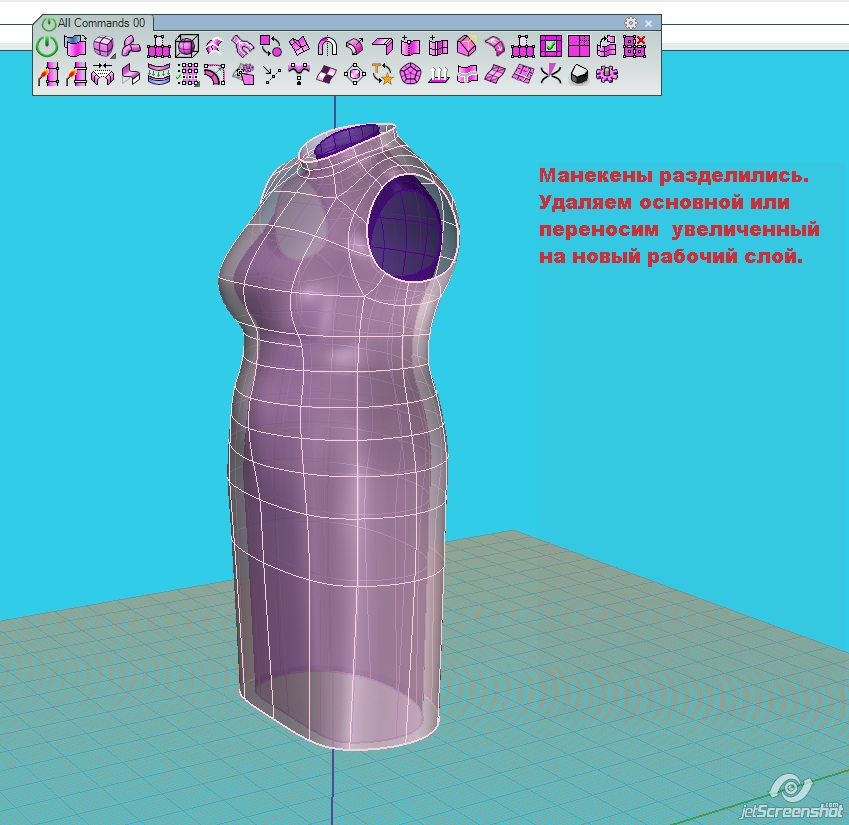Screen dimensions: 849x825
Task: Click the sphere inside wireframe cube icon
Action: [x=187, y=46]
